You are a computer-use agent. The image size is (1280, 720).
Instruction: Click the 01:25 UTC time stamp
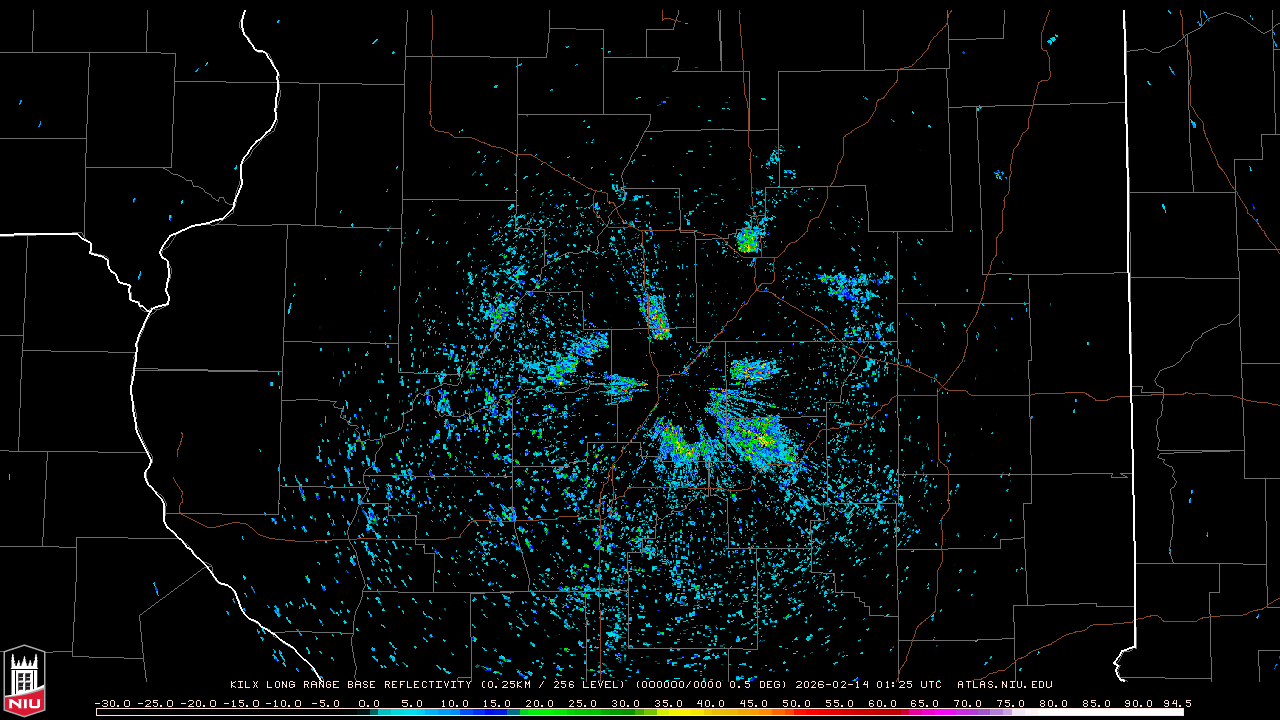909,685
